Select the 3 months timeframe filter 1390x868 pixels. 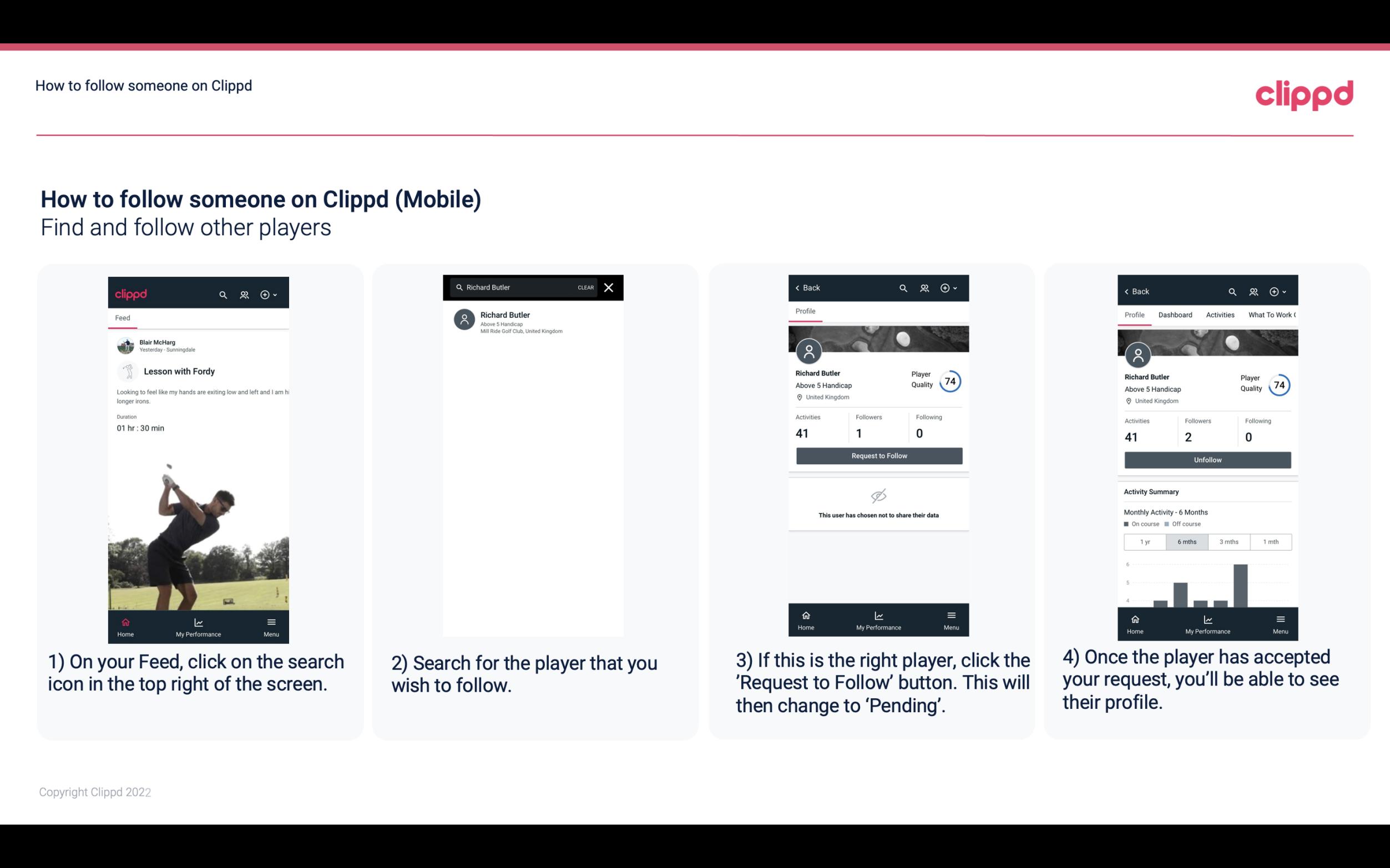pos(1229,541)
